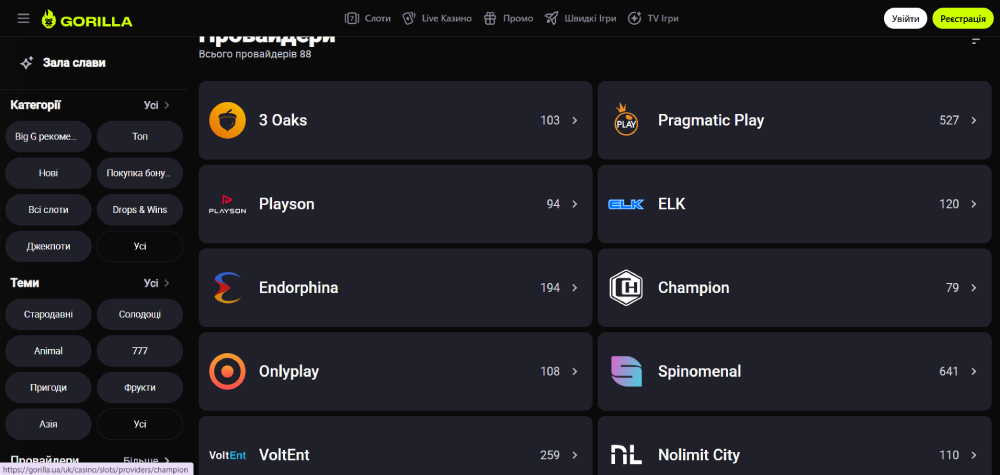This screenshot has width=1000, height=475.
Task: Open Nolimit City provider chevron
Action: (974, 455)
